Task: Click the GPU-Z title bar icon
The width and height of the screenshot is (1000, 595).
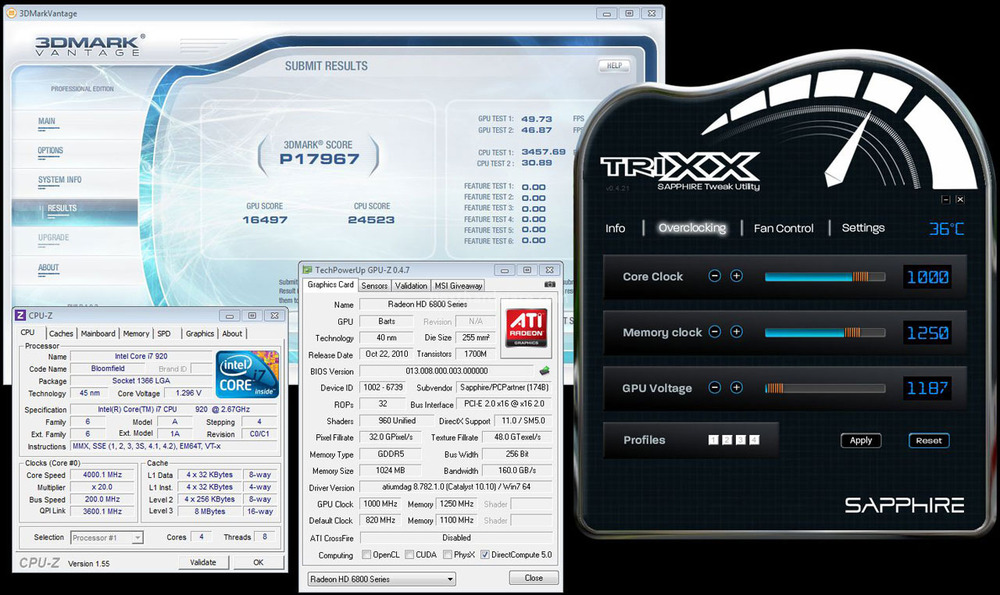Action: pyautogui.click(x=307, y=270)
